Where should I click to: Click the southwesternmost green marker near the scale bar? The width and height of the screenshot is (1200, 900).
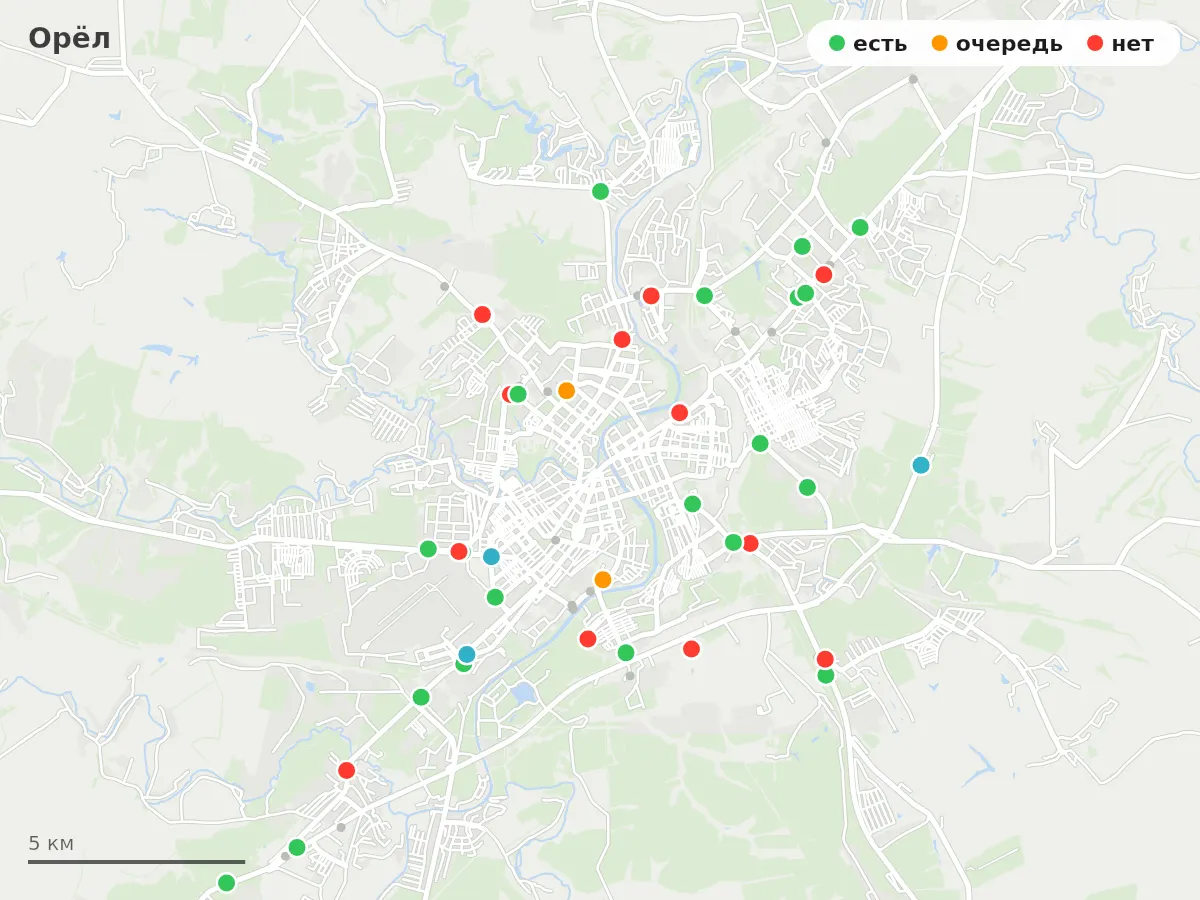click(226, 883)
